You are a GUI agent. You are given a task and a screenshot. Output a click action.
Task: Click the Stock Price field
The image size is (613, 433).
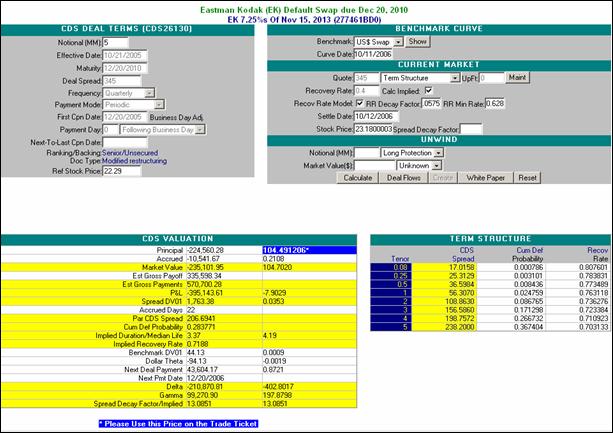373,129
